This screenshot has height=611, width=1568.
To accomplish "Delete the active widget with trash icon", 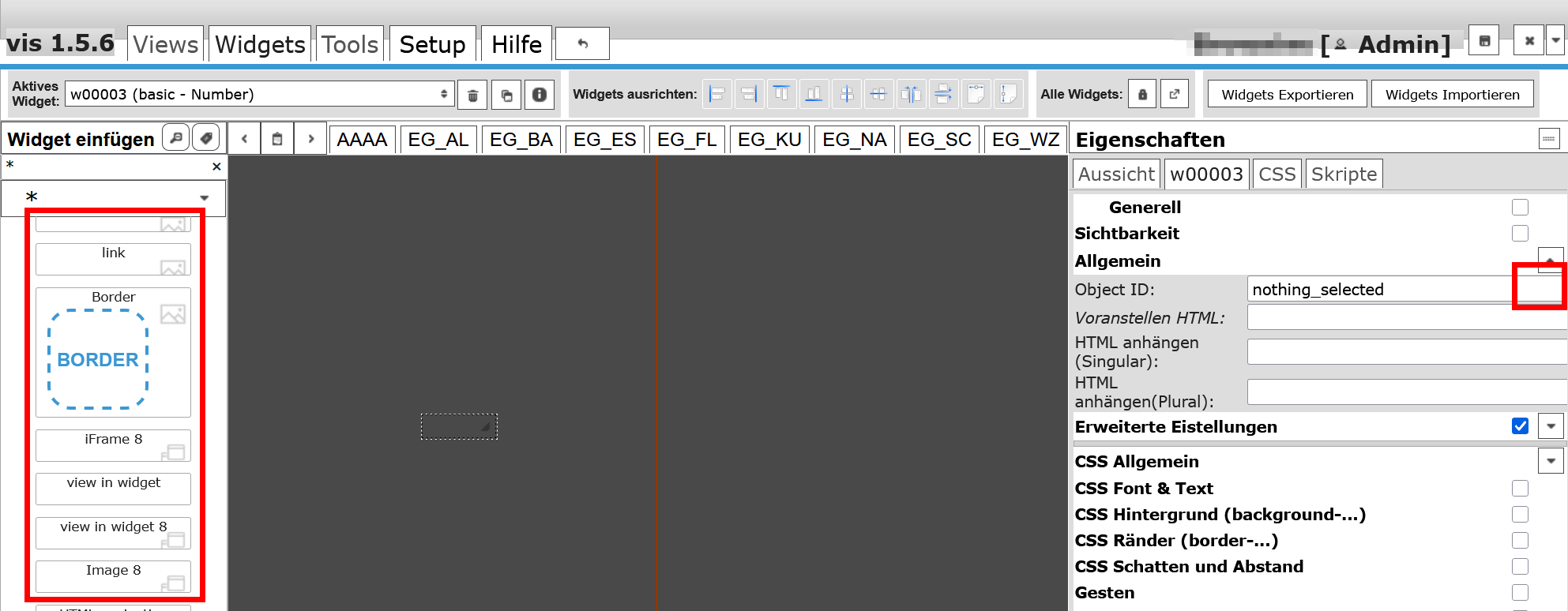I will click(x=472, y=95).
